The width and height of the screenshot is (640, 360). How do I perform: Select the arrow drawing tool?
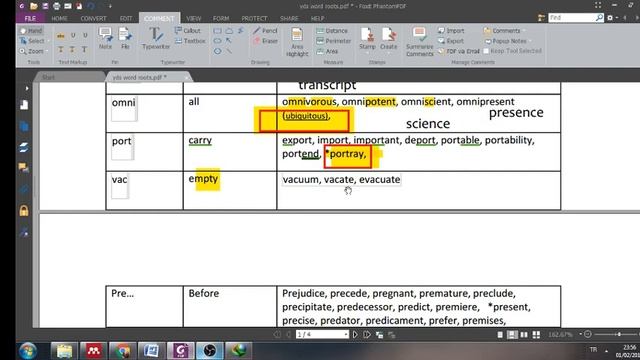click(229, 41)
